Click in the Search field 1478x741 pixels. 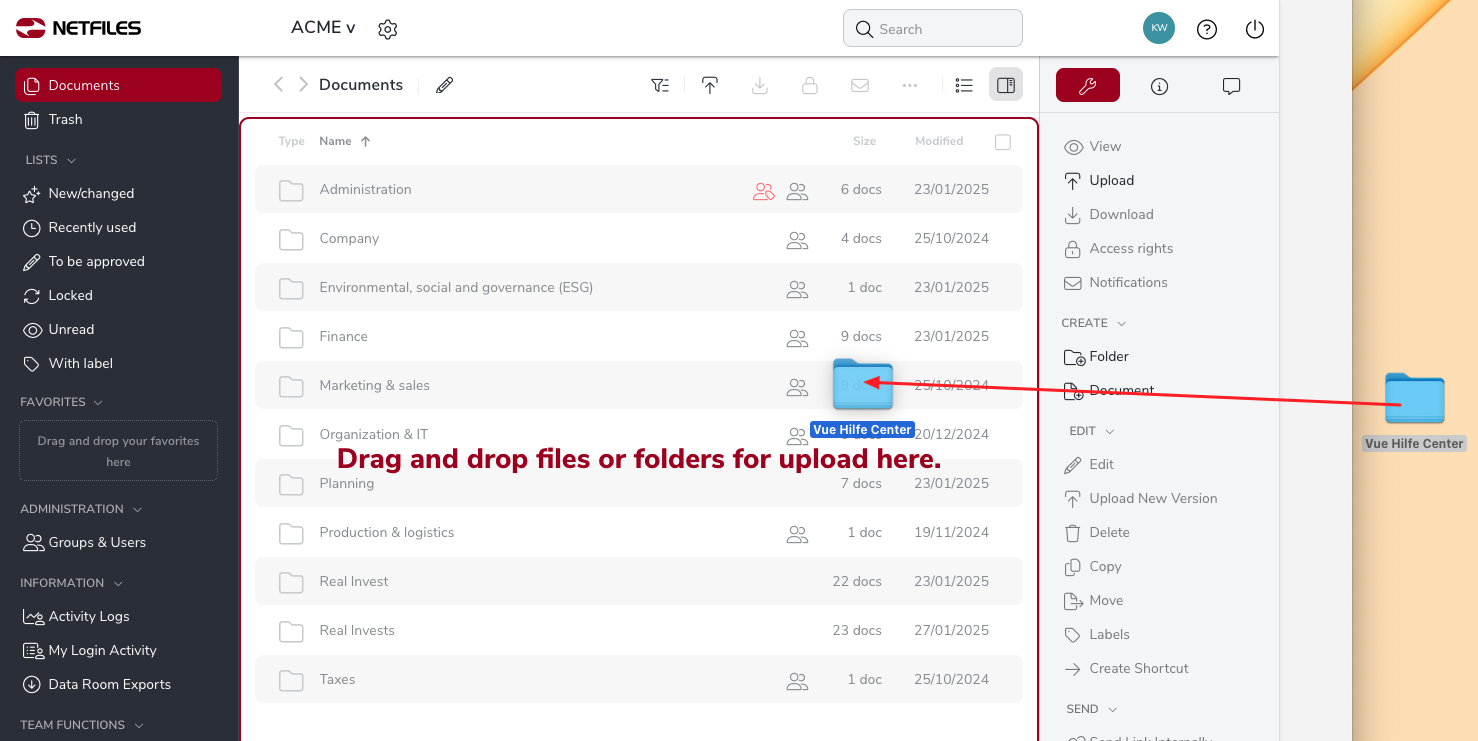[933, 29]
